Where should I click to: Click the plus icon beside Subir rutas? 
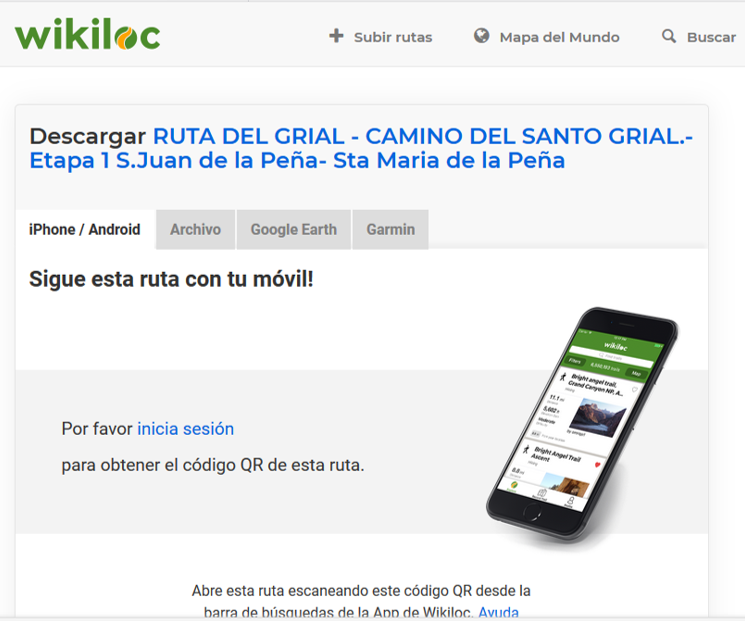336,36
